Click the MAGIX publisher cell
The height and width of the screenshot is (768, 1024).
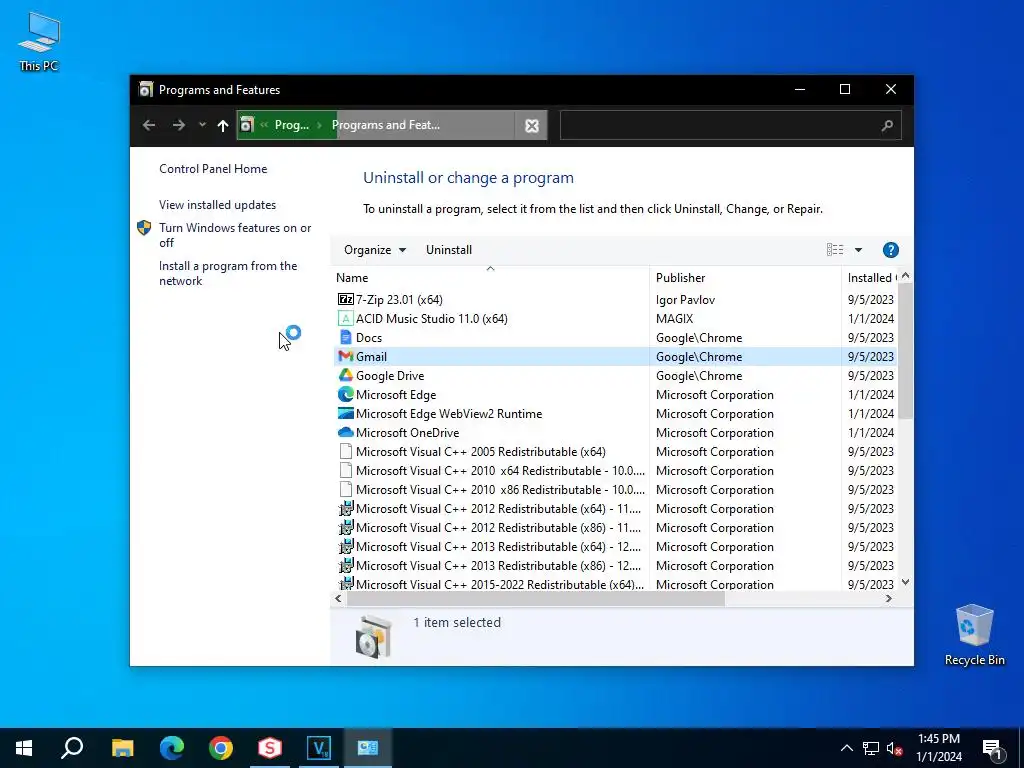pos(674,319)
